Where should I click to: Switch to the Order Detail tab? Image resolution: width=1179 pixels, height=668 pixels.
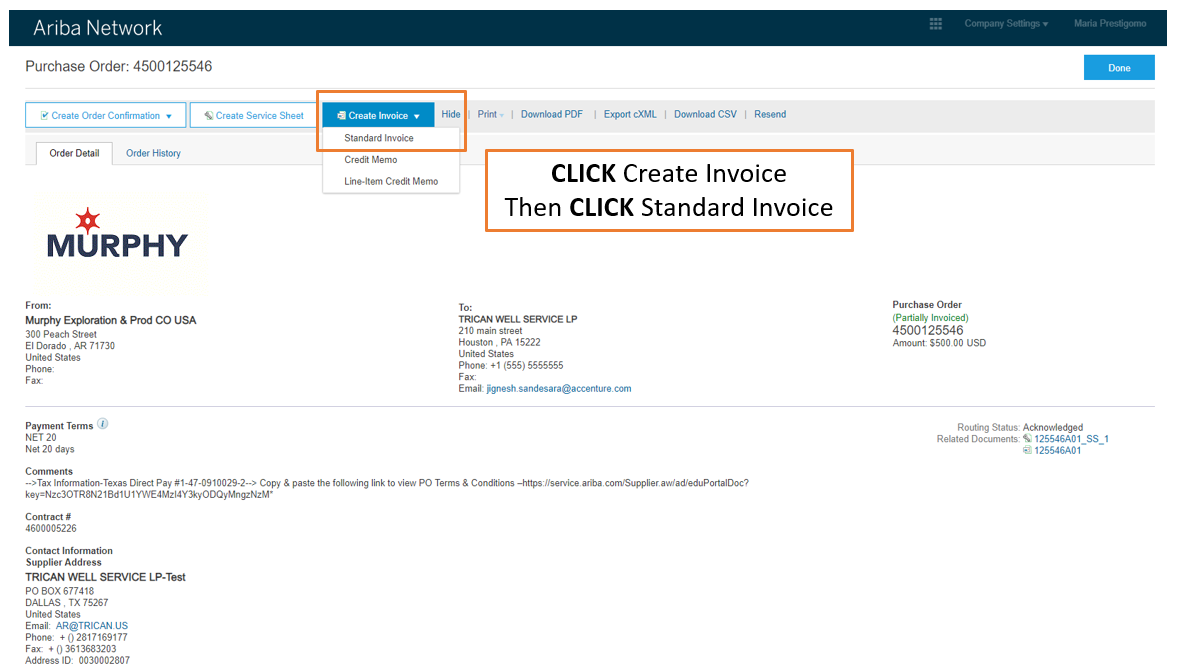[74, 153]
